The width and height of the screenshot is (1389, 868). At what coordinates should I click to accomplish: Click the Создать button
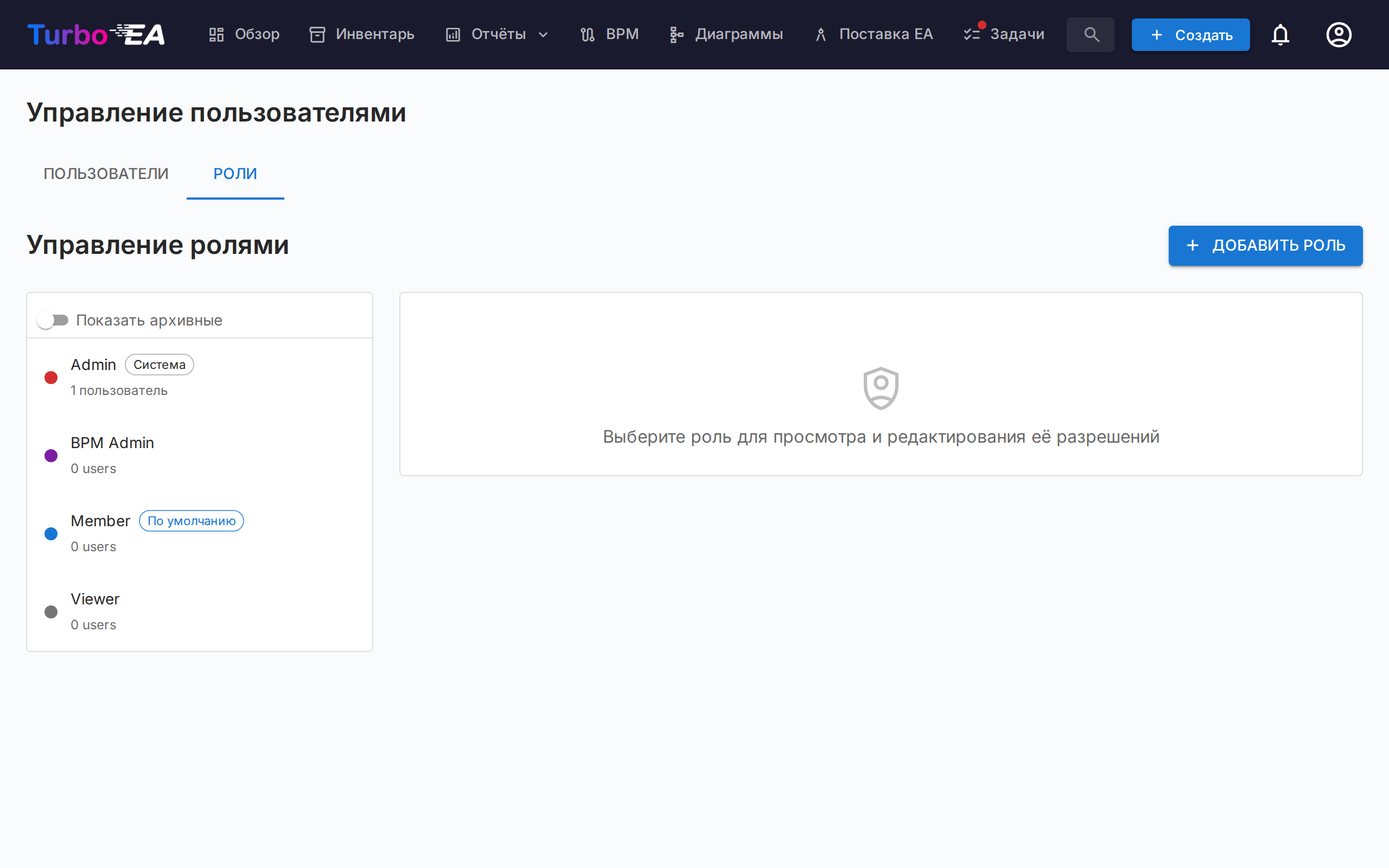click(x=1190, y=34)
